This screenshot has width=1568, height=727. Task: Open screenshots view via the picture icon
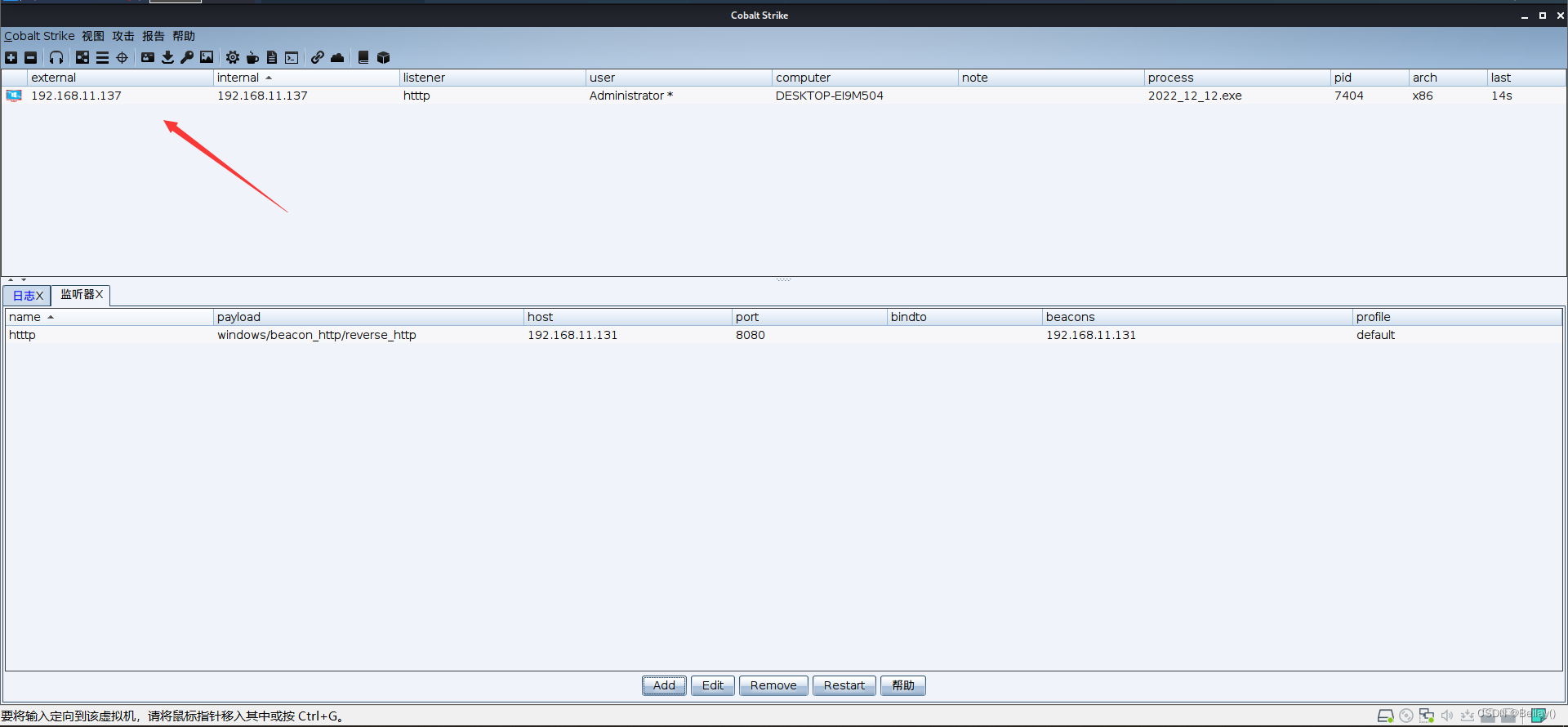coord(207,57)
